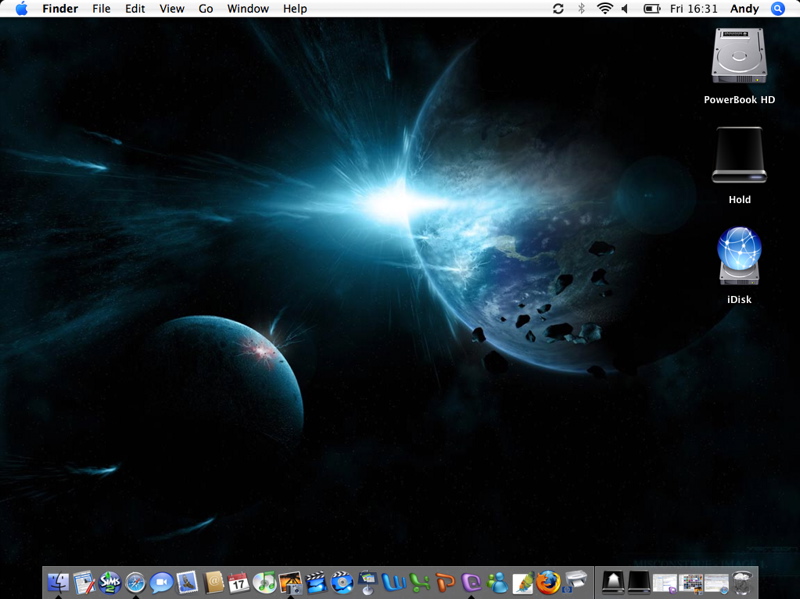Open the volume control in menu bar
The width and height of the screenshot is (800, 599).
627,9
